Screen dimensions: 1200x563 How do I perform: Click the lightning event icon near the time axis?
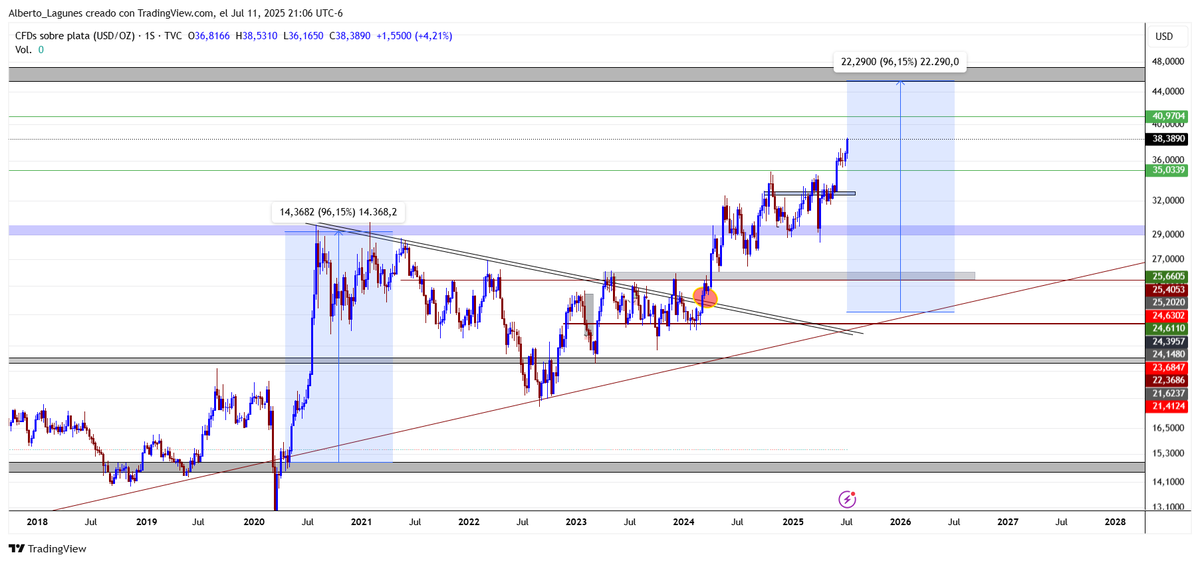(847, 498)
